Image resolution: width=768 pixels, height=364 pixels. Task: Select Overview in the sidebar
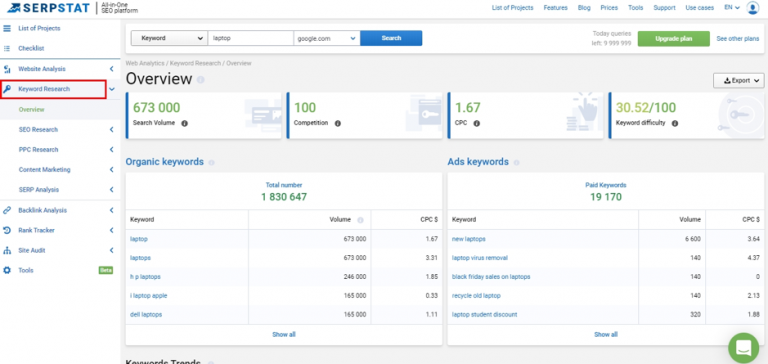tap(31, 110)
